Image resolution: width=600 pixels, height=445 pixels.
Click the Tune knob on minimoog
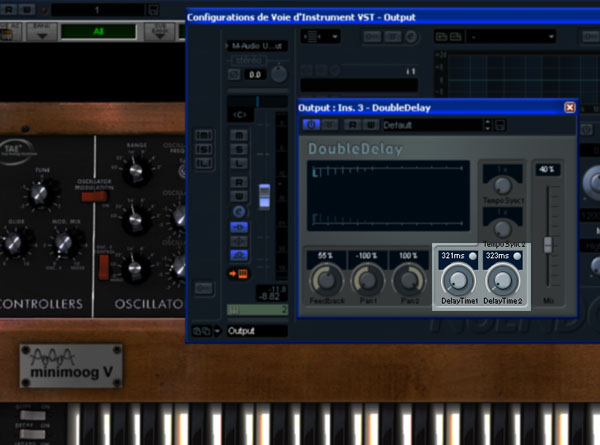tap(39, 193)
